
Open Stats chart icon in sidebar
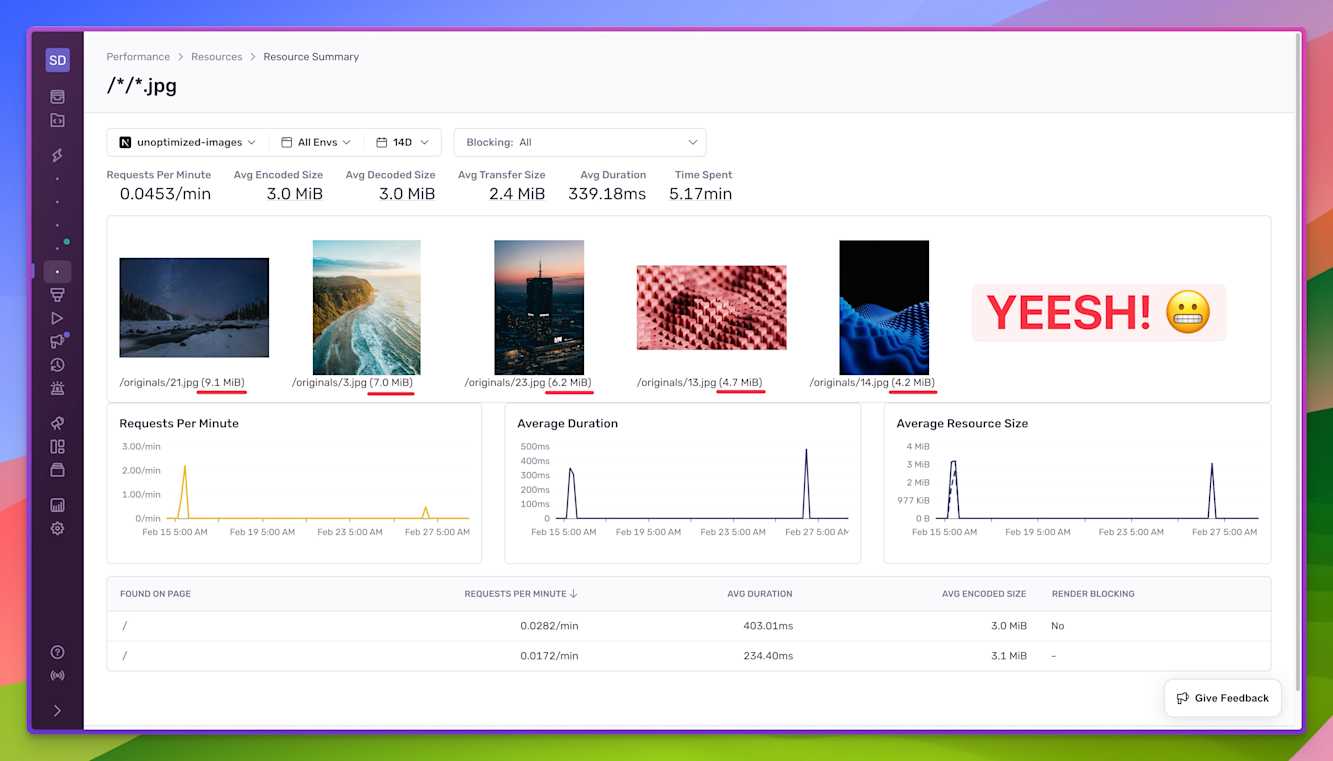(57, 505)
